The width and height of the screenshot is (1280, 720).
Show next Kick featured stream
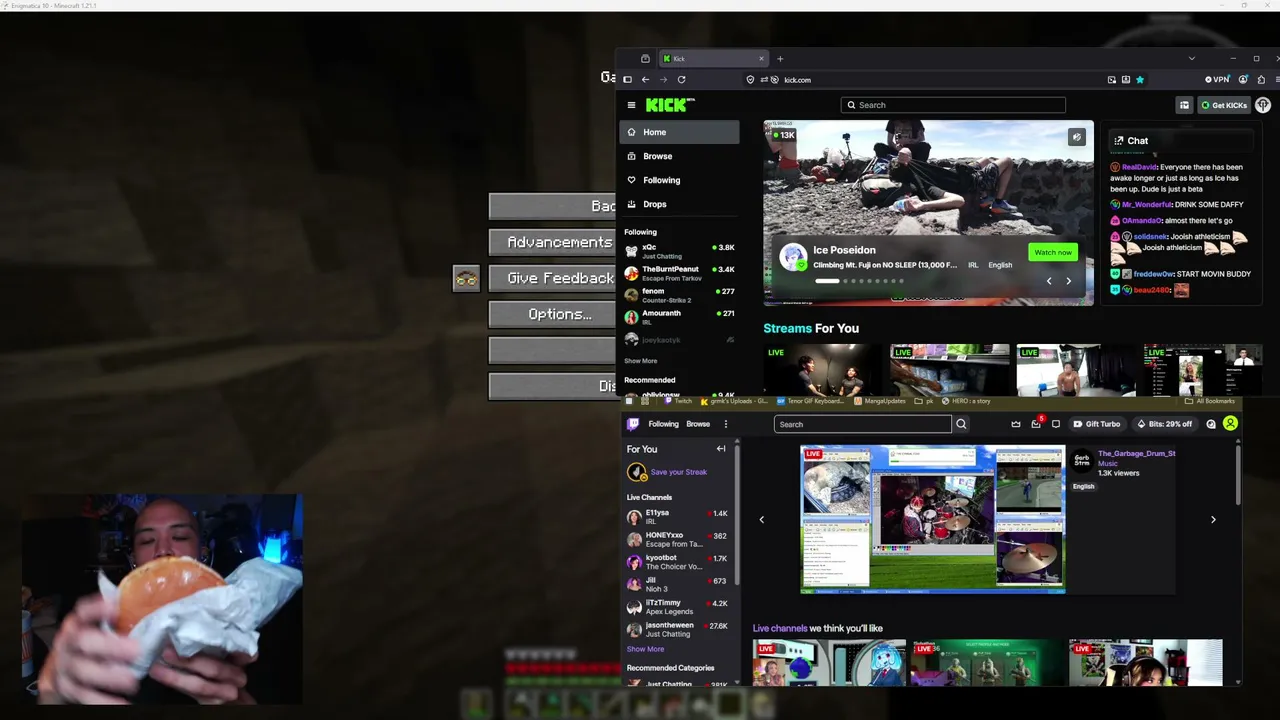coord(1068,281)
